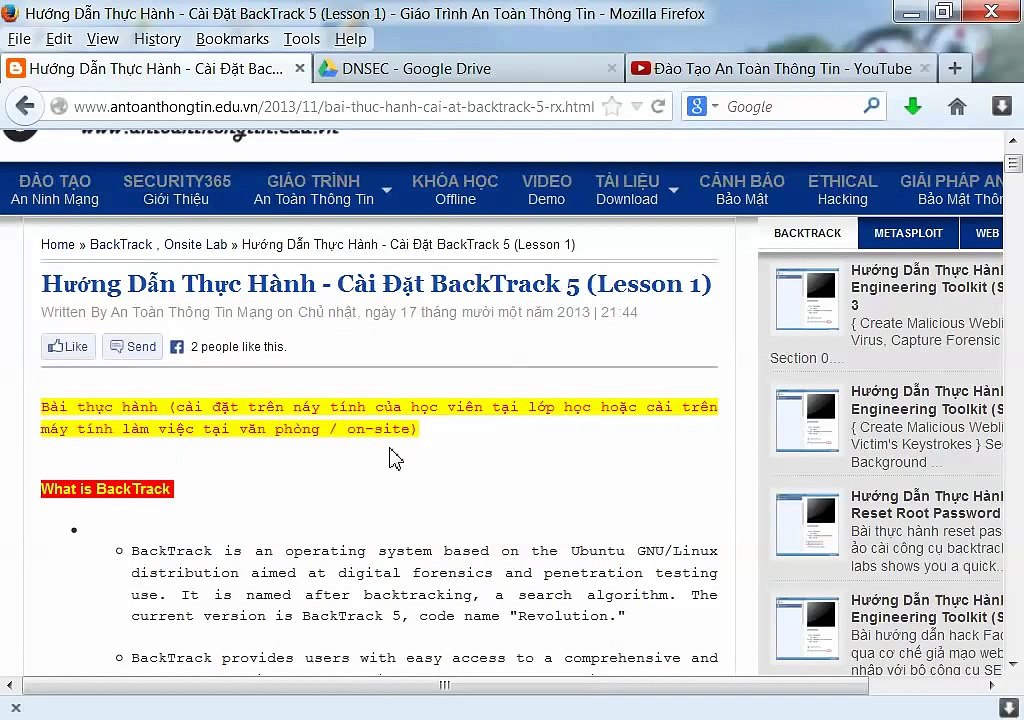Click the site identity globe icon

click(x=59, y=106)
